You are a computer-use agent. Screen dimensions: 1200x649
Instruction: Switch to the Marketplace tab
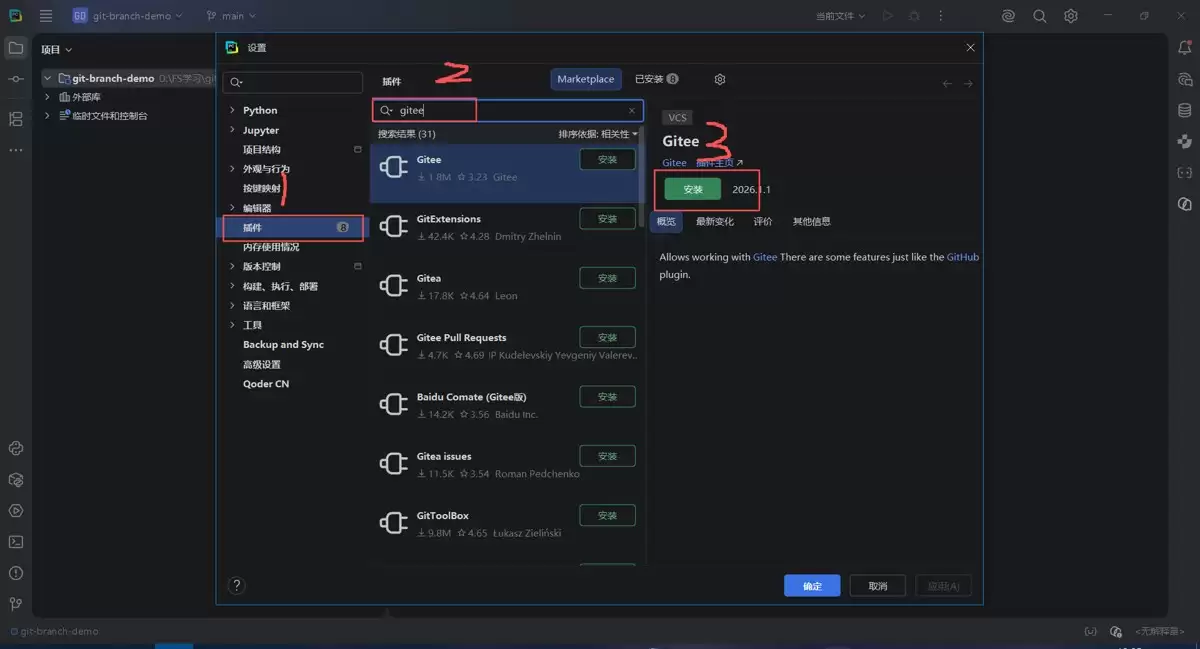pos(586,79)
